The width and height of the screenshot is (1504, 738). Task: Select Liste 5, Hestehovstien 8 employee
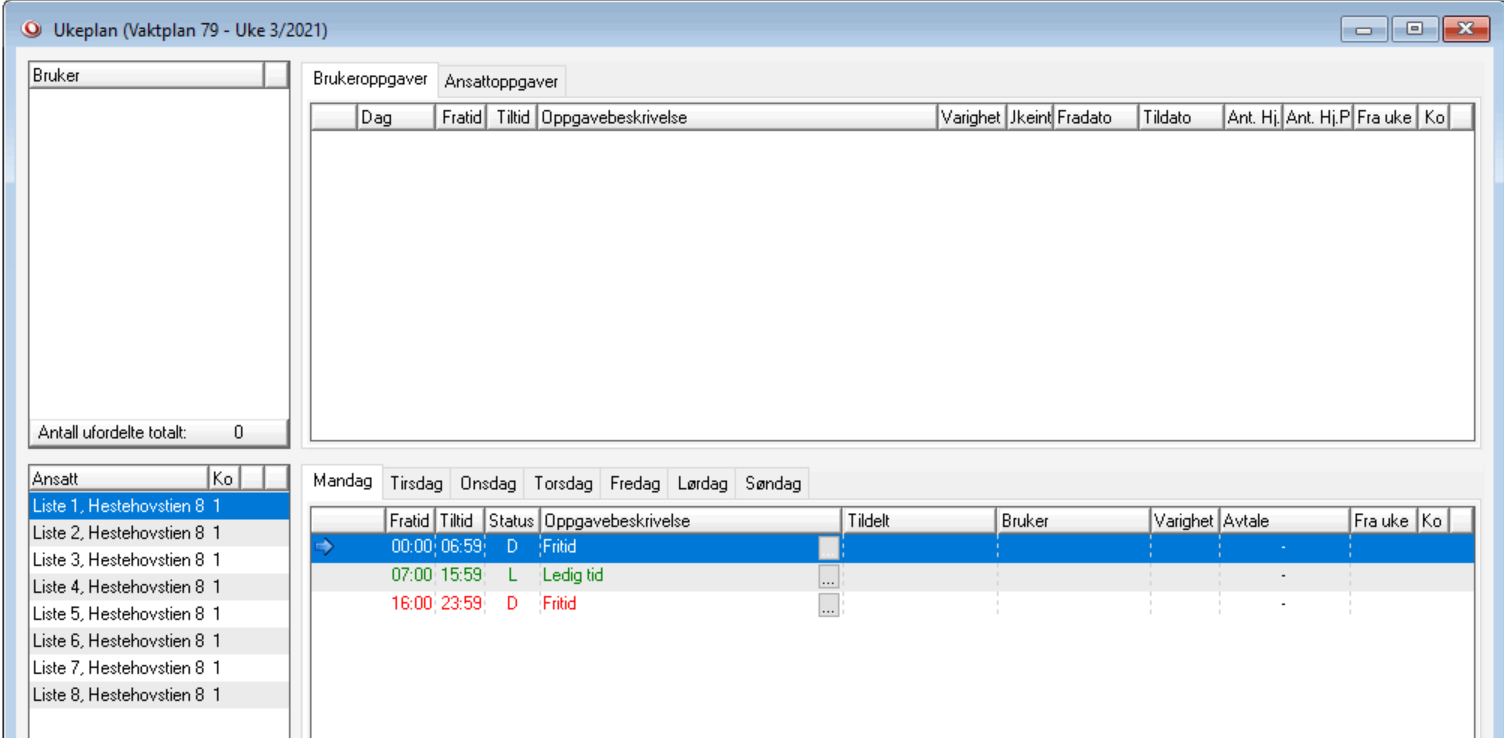pyautogui.click(x=159, y=614)
